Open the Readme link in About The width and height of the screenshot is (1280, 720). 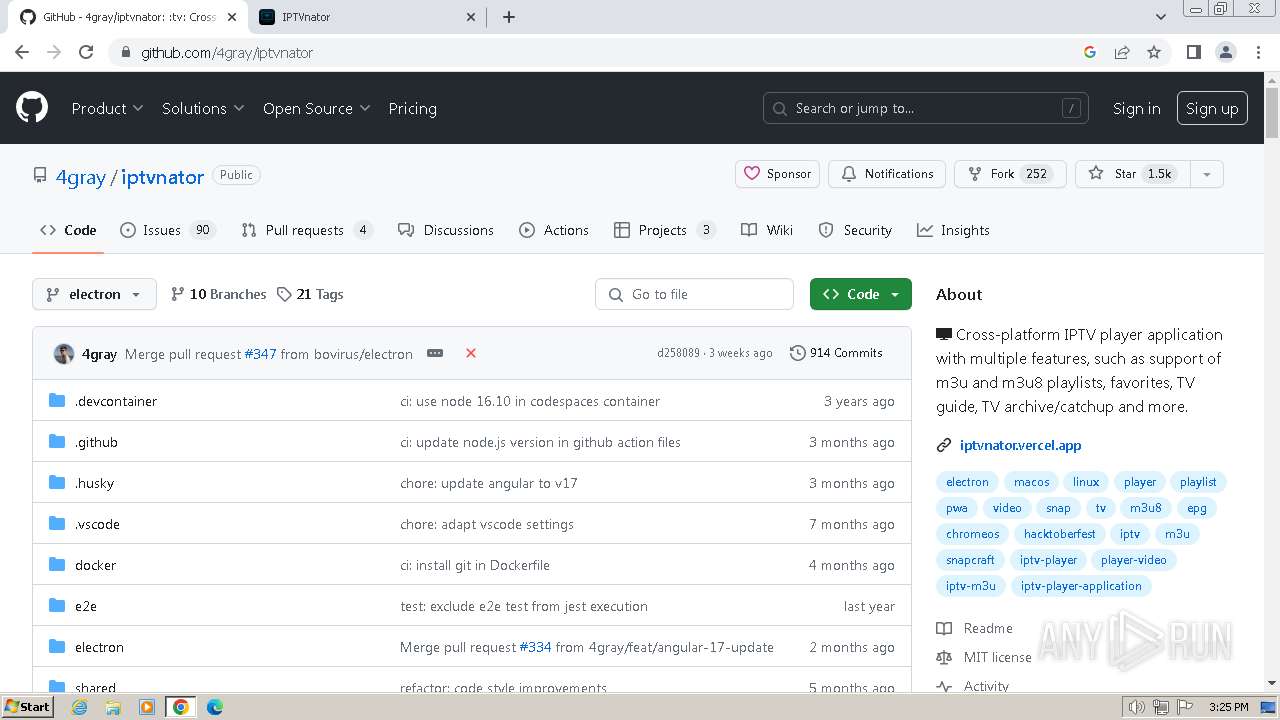pyautogui.click(x=975, y=628)
